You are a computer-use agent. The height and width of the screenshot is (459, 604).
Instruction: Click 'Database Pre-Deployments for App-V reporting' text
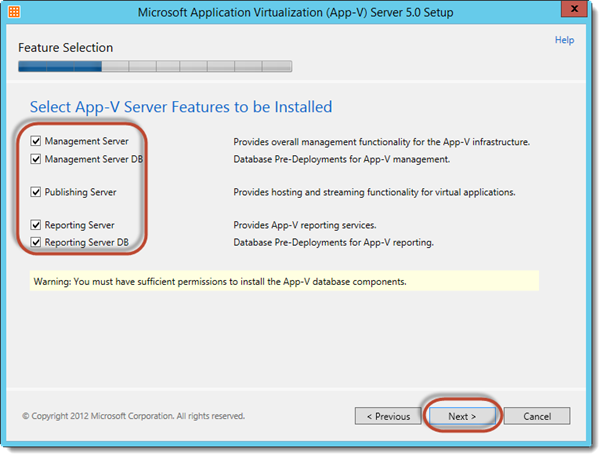click(334, 243)
